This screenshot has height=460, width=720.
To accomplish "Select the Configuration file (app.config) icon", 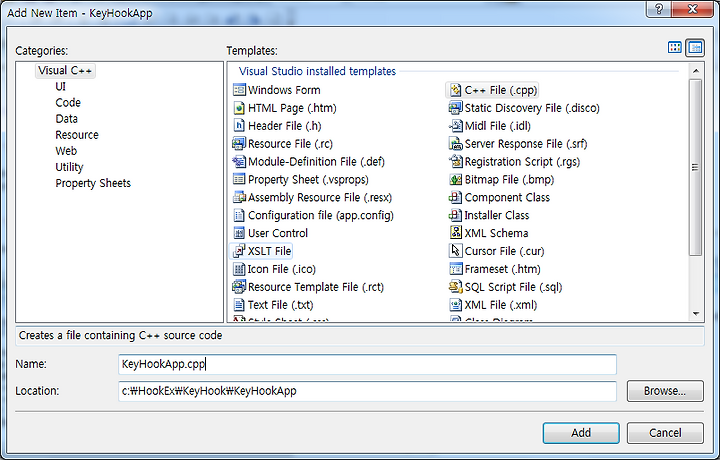I will point(239,215).
